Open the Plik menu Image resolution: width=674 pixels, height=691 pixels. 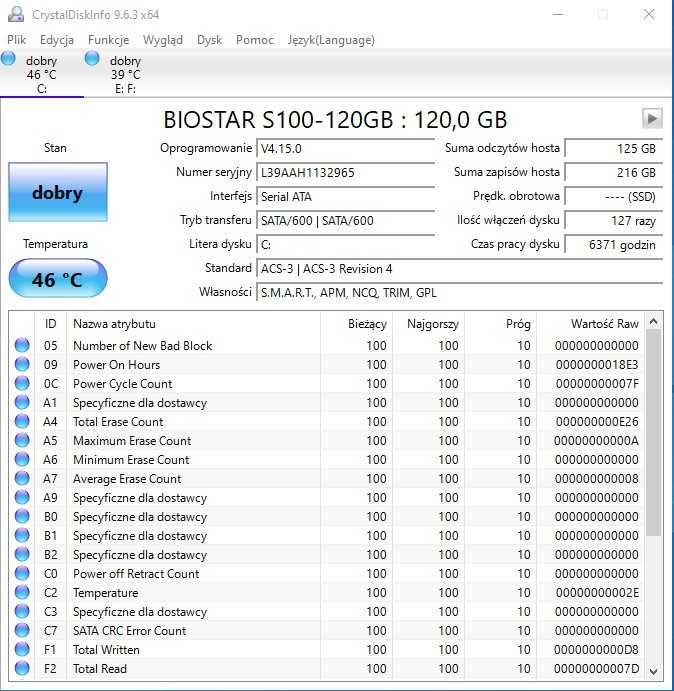tap(16, 40)
